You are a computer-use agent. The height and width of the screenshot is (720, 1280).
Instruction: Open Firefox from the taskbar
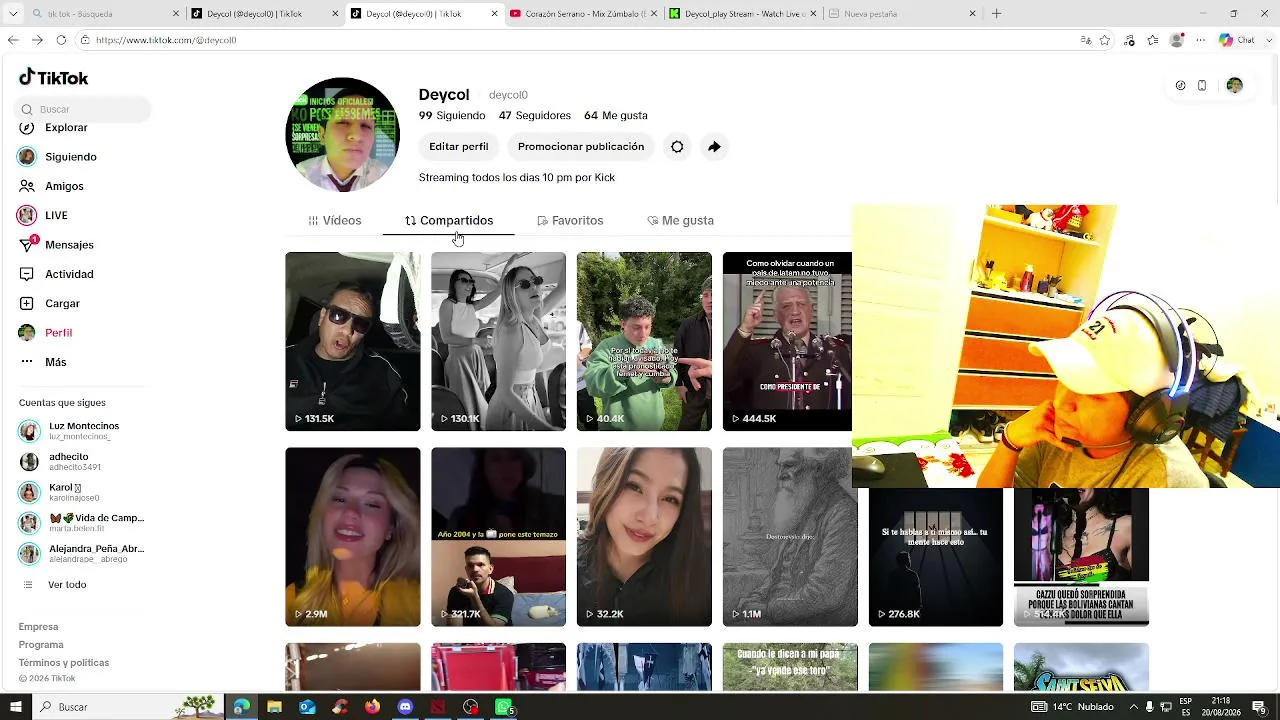372,707
